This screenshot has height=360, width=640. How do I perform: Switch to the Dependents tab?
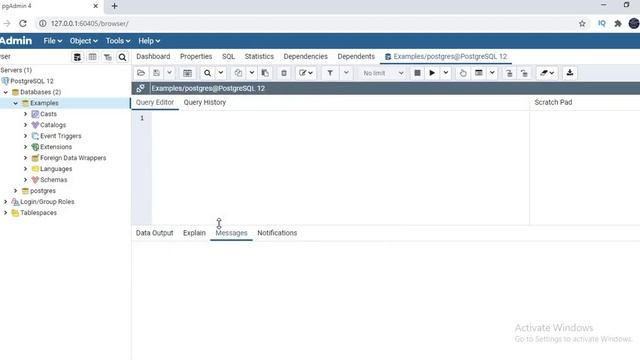coord(356,56)
